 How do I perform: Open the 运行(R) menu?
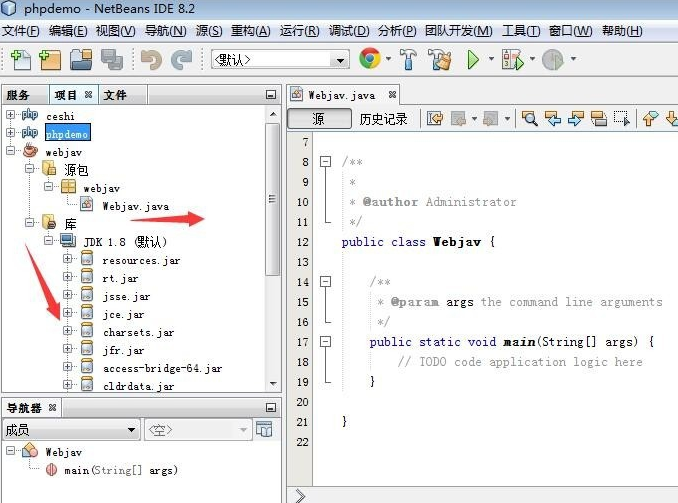299,31
